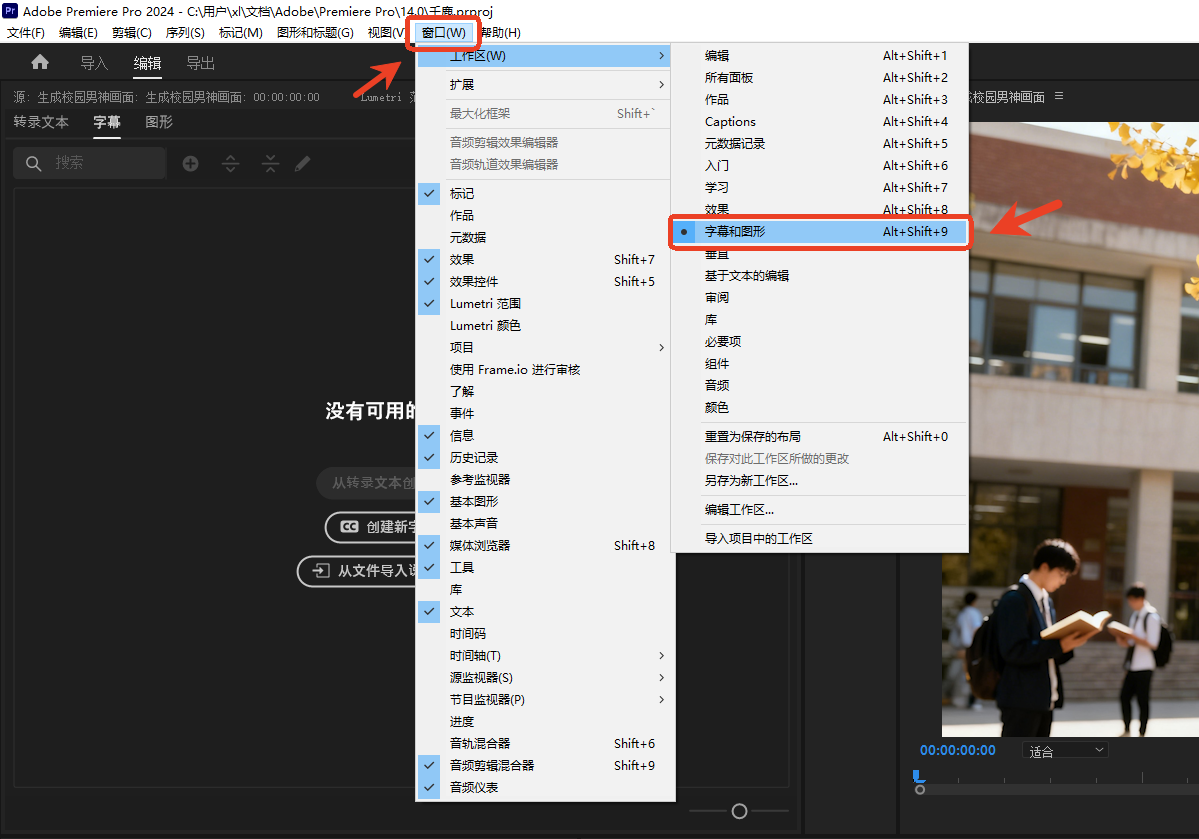Uncheck the Lumetri 范围 panel item
The image size is (1199, 839).
tap(485, 303)
